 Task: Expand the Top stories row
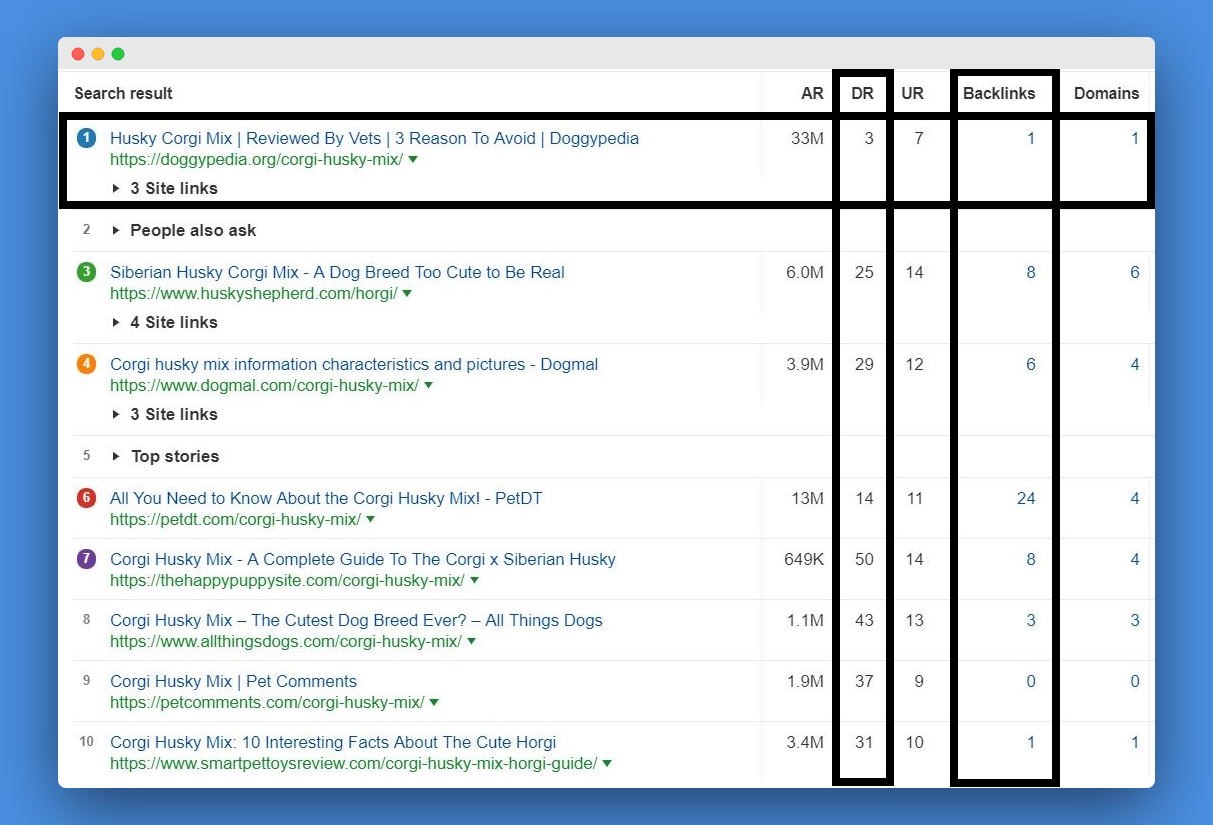click(165, 456)
